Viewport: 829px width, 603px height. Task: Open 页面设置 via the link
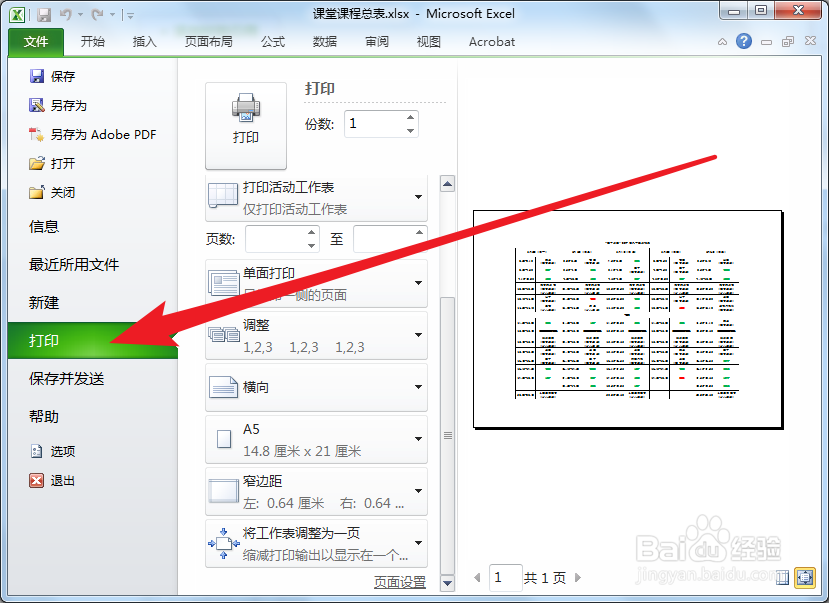tap(399, 581)
